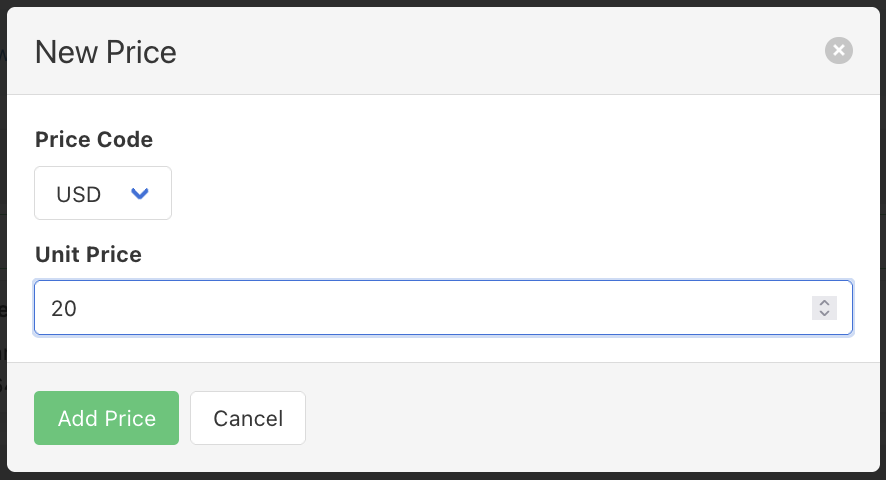This screenshot has width=886, height=480.
Task: Click the dimmed backdrop below the dialog
Action: (443, 476)
